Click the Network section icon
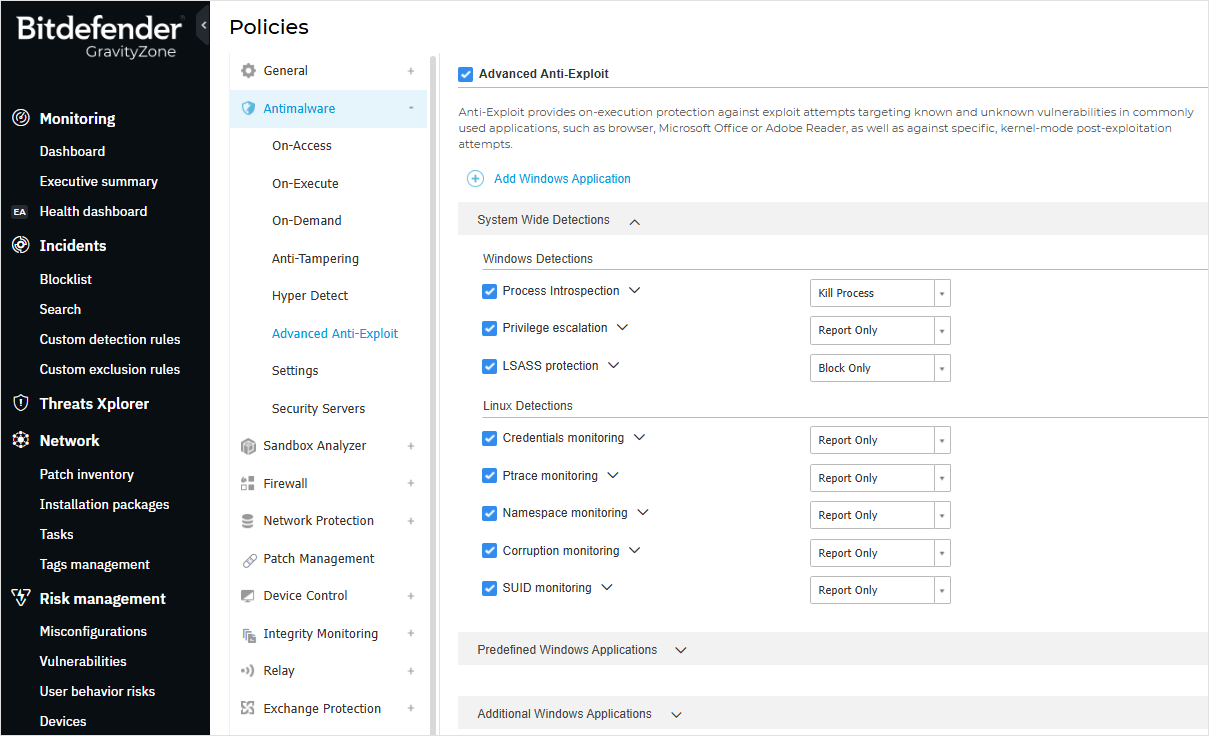Screen dimensions: 1209x736 pos(20,440)
